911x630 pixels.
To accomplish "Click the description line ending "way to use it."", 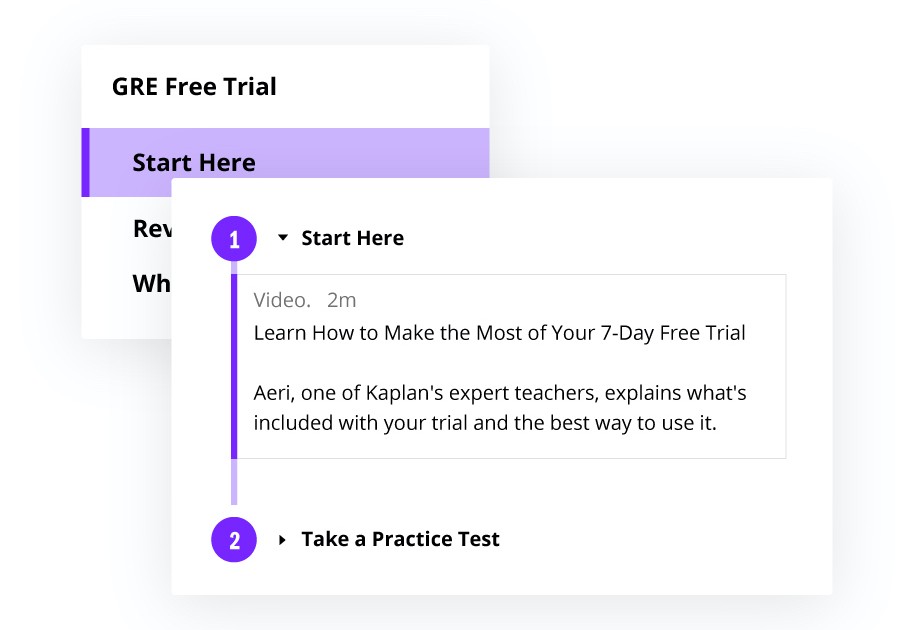I will pos(485,422).
